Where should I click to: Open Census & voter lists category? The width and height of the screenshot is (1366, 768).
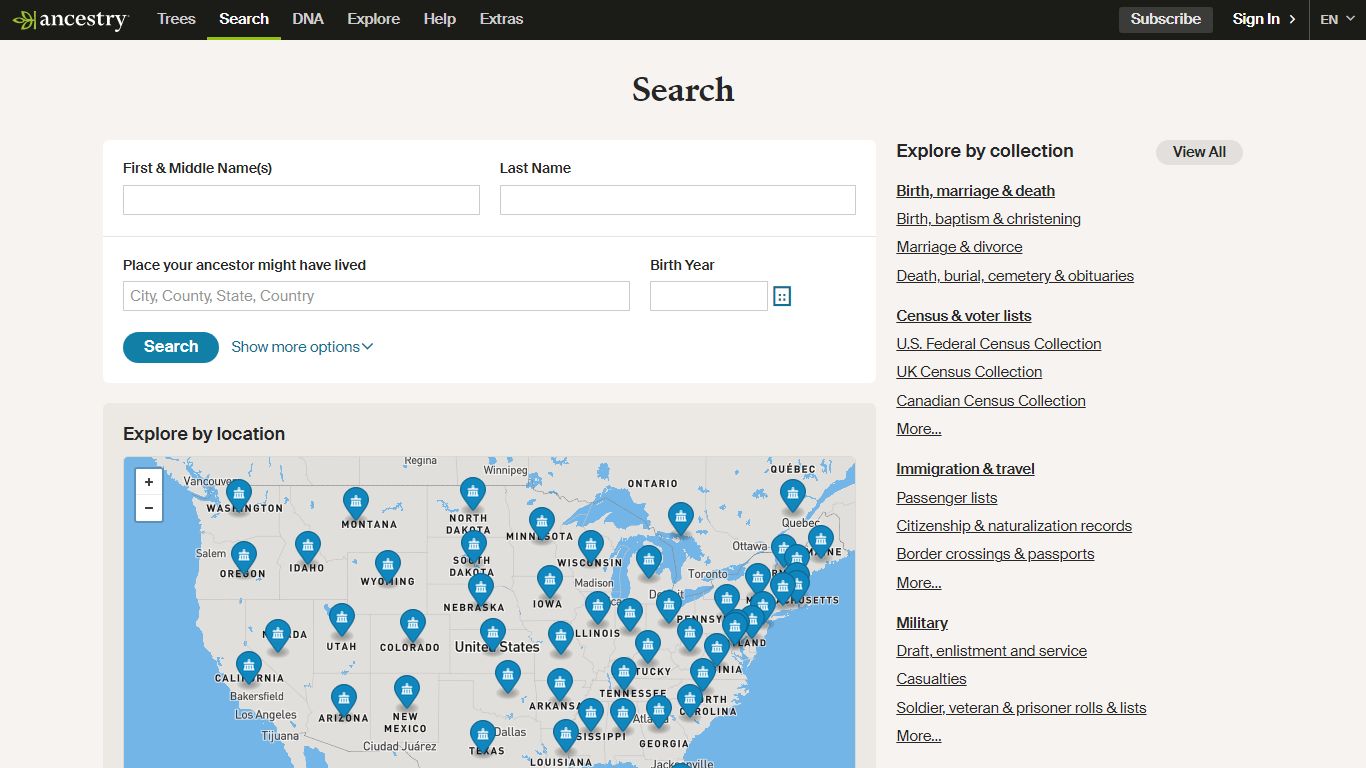(964, 316)
